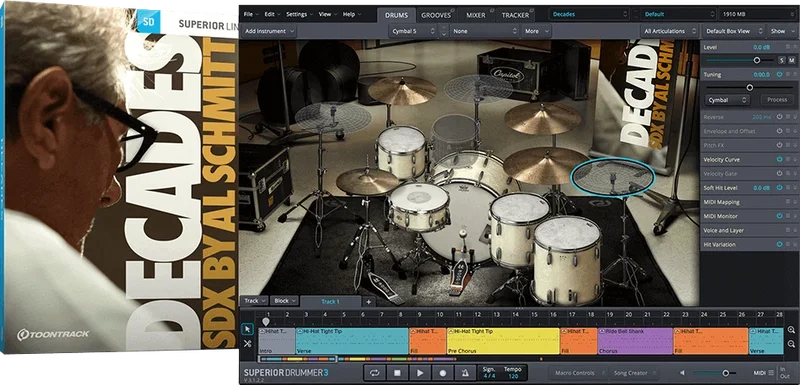Open Macro Controls panel
Viewport: 800px width, 385px height.
tap(577, 373)
